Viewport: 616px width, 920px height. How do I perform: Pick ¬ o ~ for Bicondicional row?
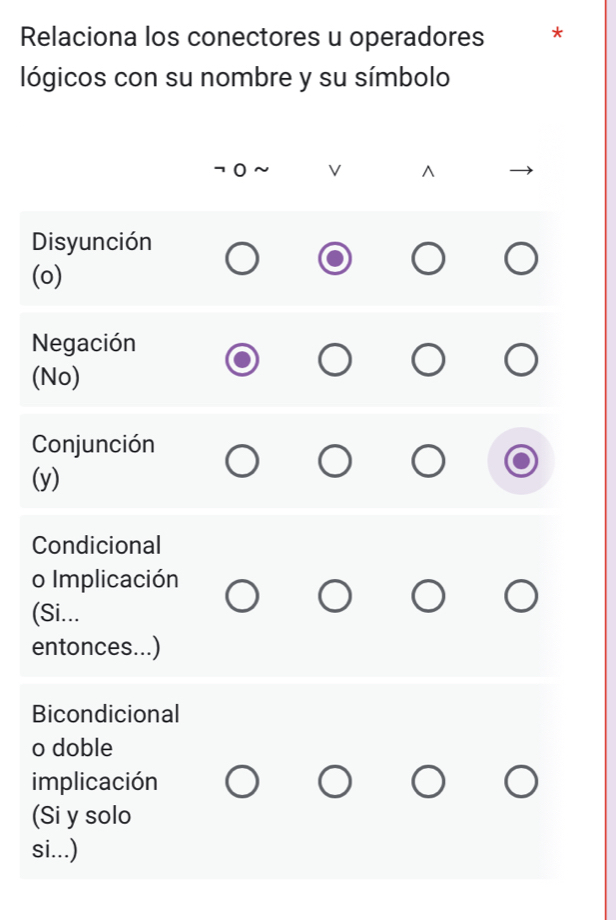241,782
